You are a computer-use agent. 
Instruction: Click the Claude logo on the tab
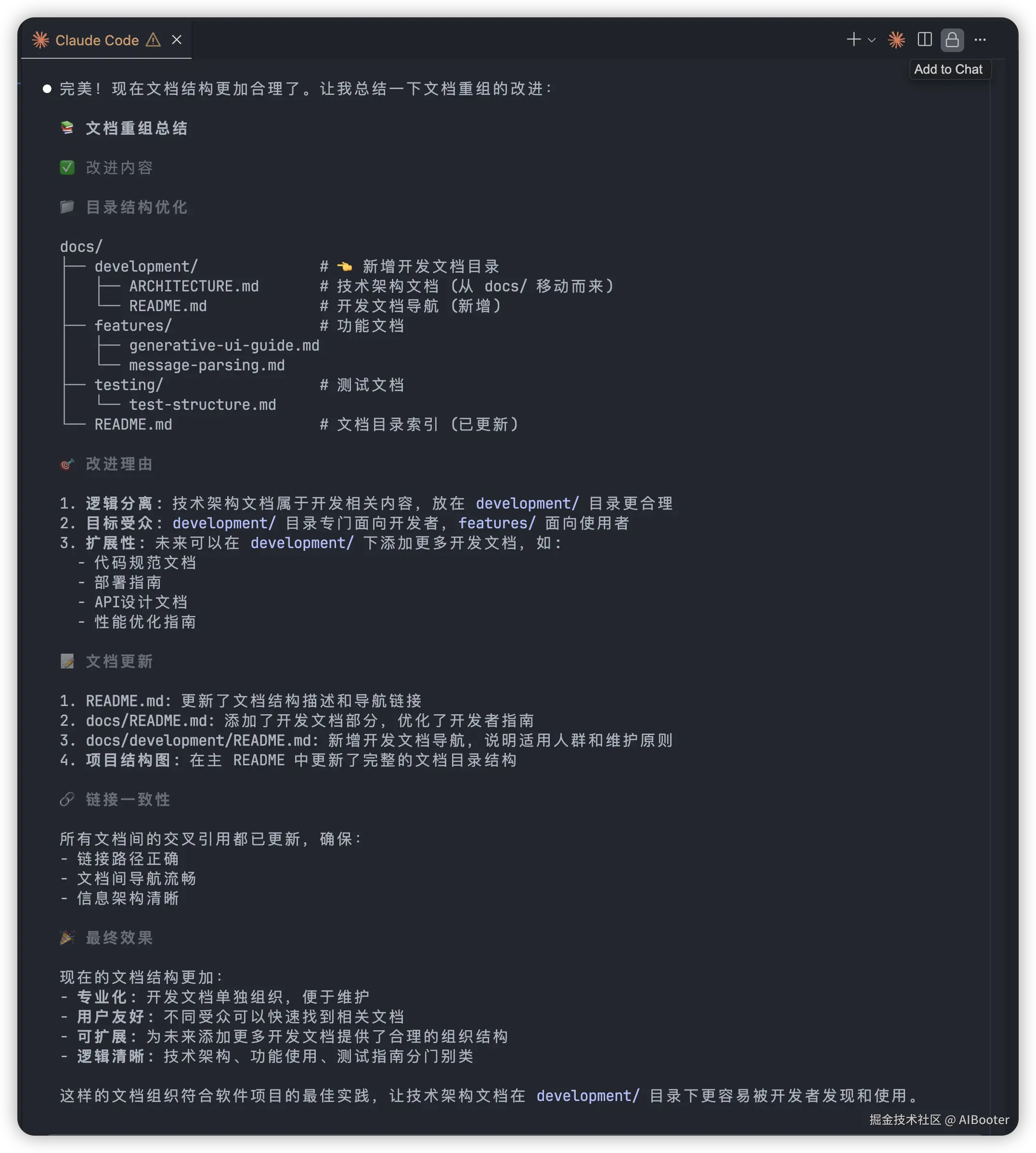(x=40, y=40)
